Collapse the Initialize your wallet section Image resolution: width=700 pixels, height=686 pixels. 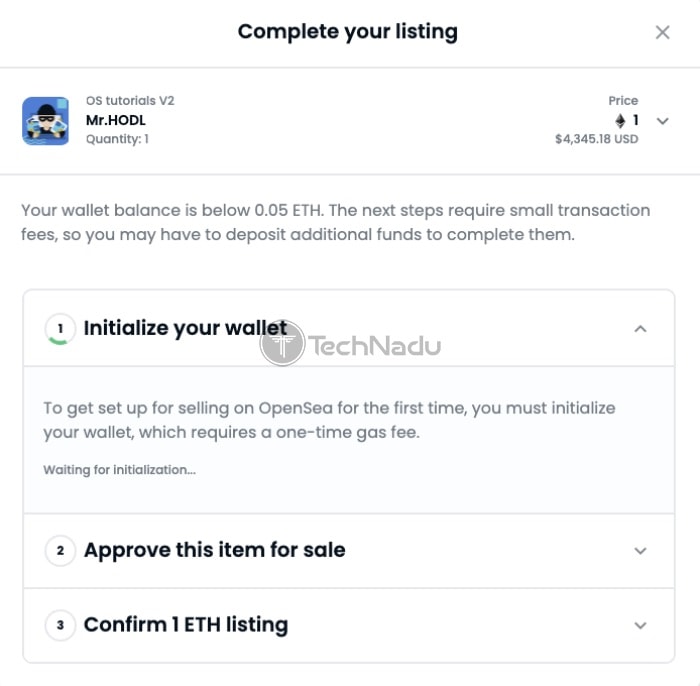coord(641,329)
